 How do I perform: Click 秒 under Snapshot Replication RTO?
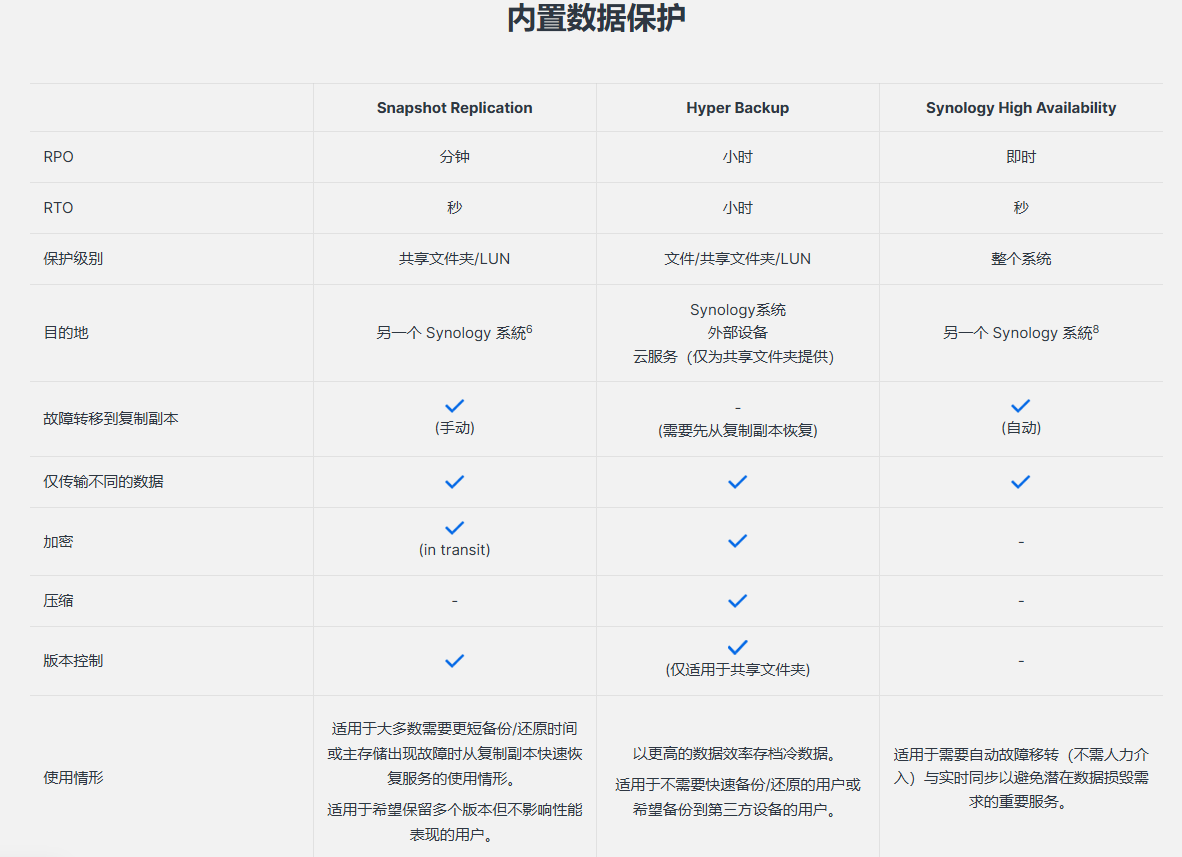[x=455, y=207]
